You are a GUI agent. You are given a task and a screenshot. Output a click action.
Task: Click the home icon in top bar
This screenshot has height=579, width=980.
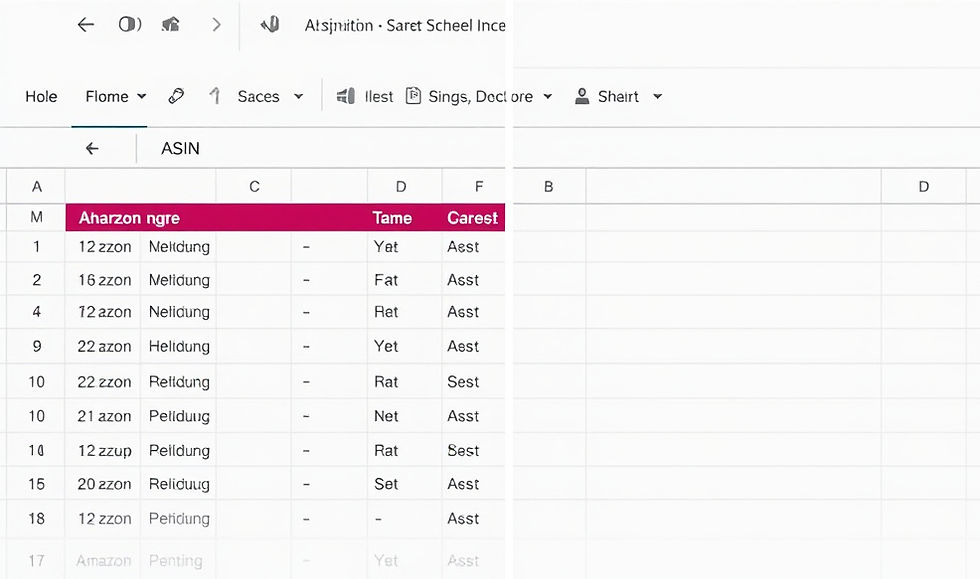click(170, 24)
